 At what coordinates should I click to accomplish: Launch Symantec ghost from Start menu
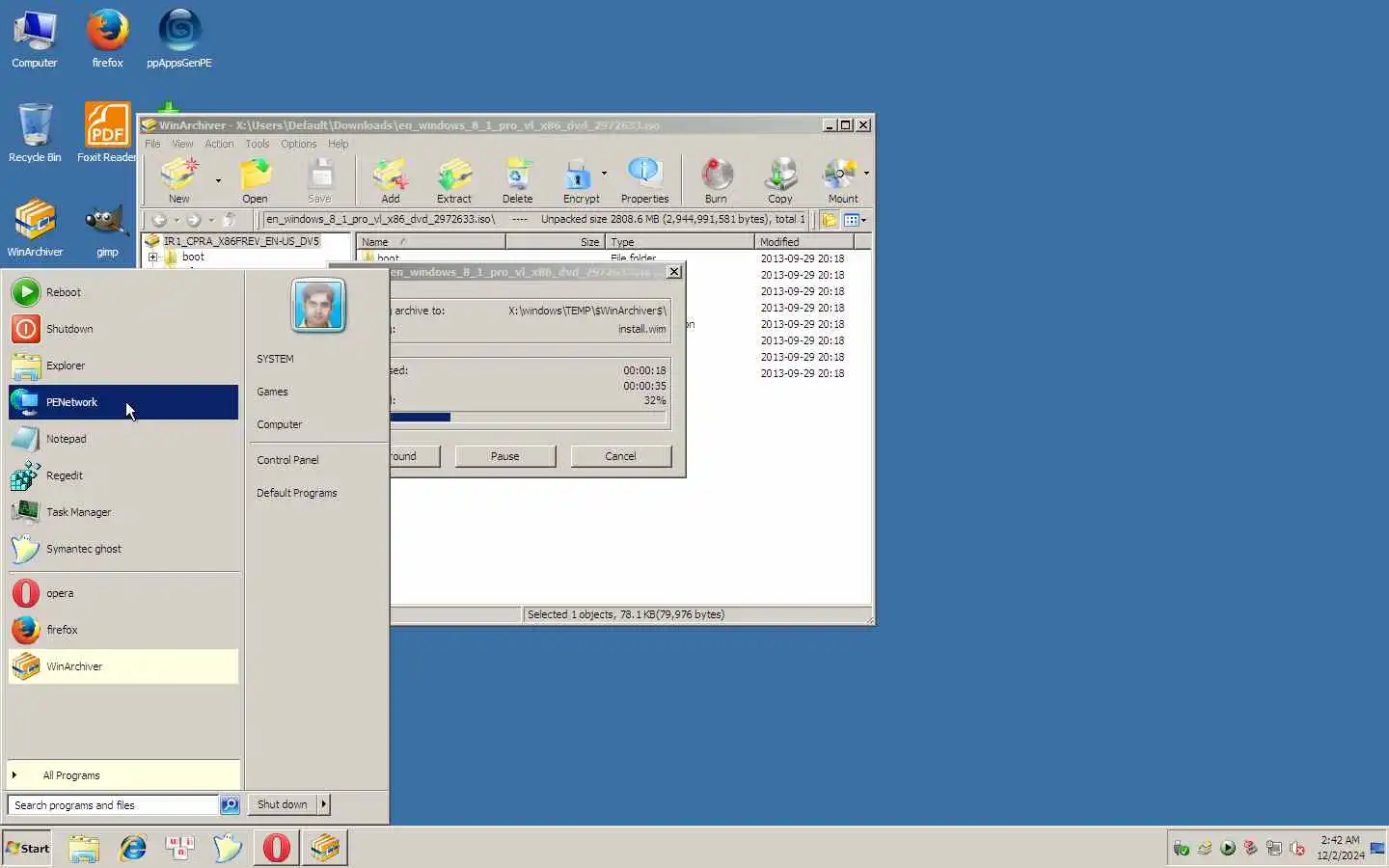click(x=123, y=549)
